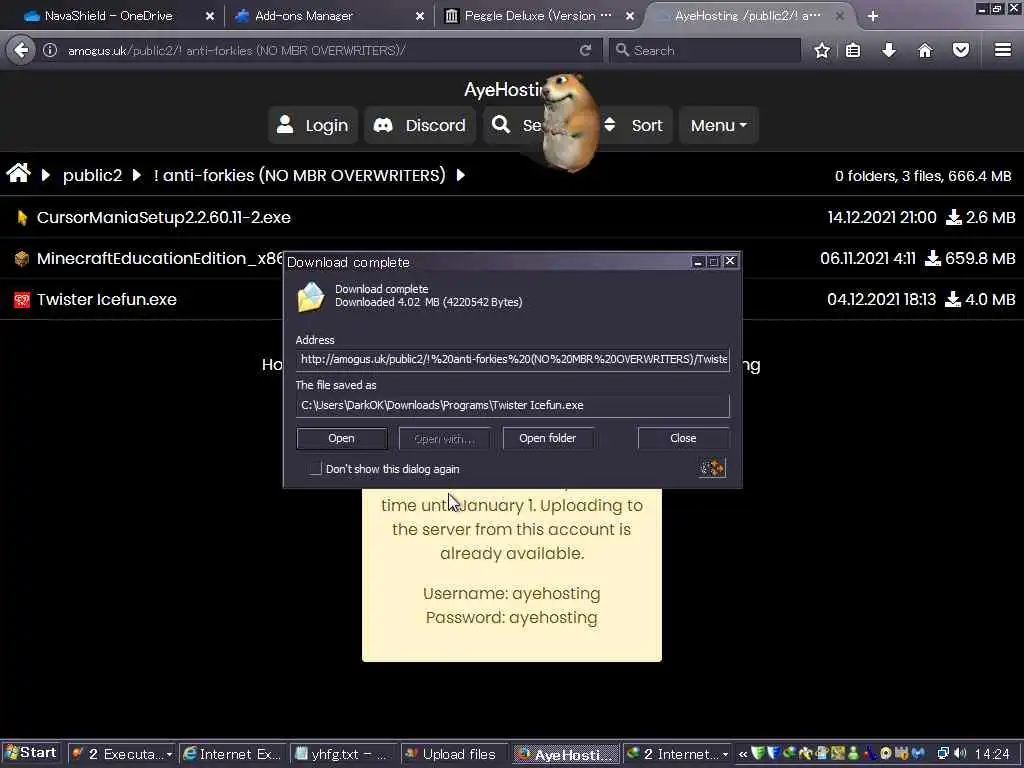Open a new tab with the plus icon
This screenshot has width=1024, height=768.
872,16
